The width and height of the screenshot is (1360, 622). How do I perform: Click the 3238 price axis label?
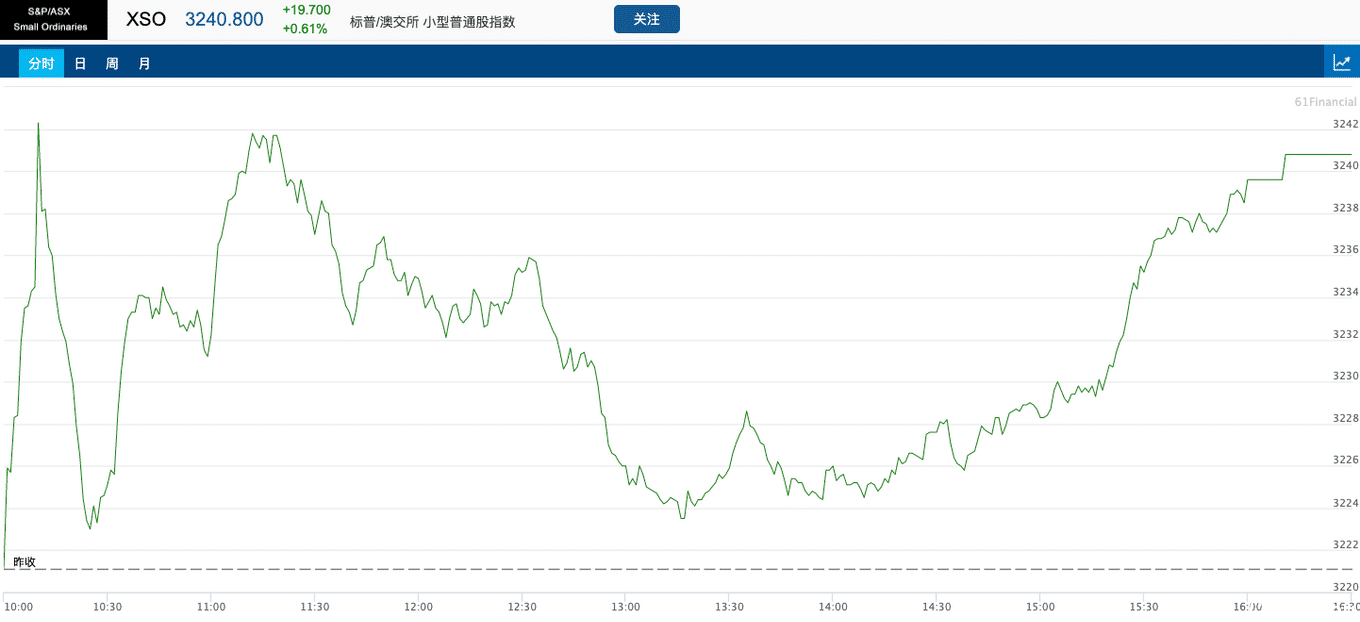[x=1346, y=208]
